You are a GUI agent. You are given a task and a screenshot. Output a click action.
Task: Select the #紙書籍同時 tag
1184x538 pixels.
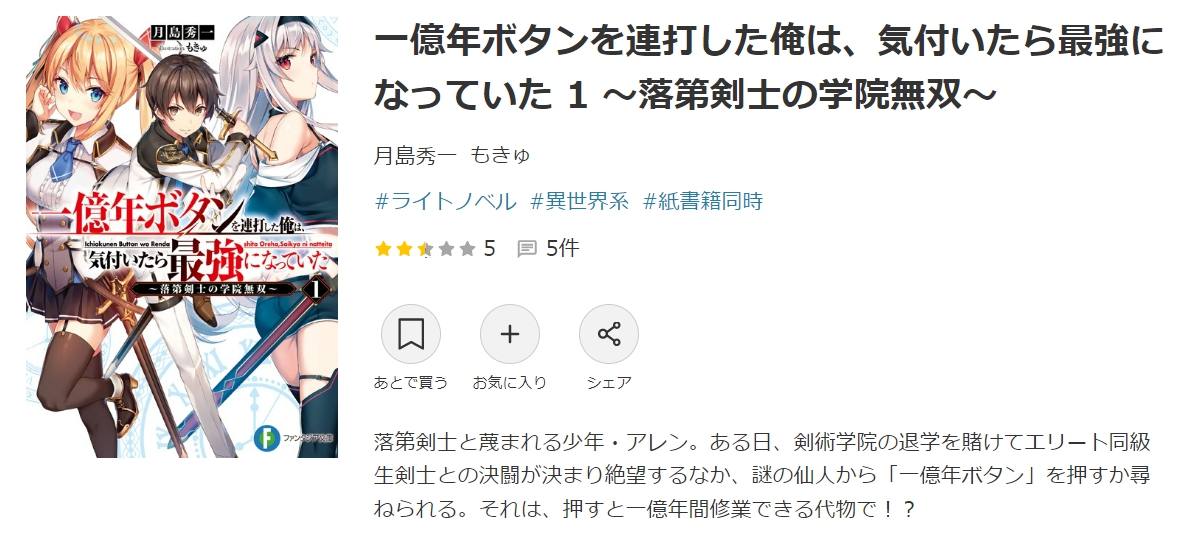point(703,201)
